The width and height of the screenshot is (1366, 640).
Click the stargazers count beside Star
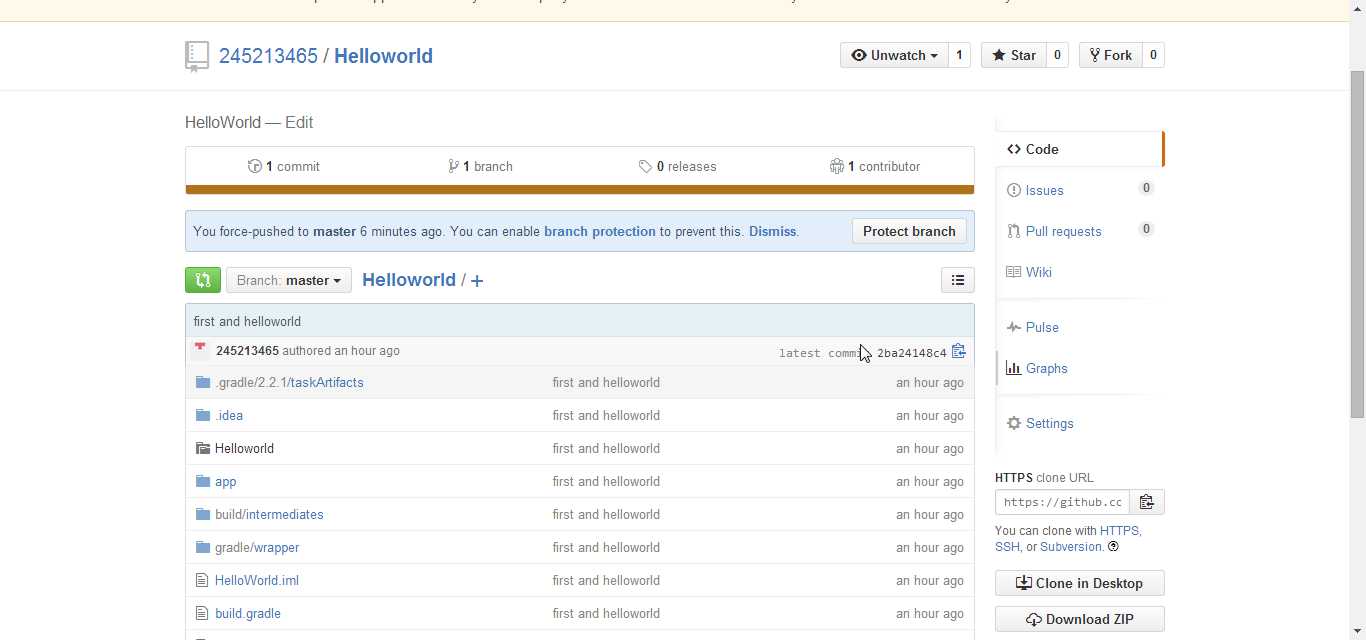pos(1057,55)
